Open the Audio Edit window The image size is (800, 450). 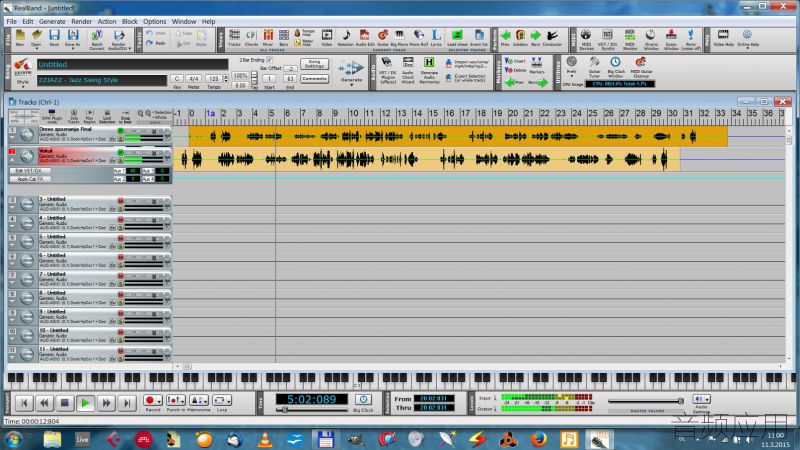(364, 38)
